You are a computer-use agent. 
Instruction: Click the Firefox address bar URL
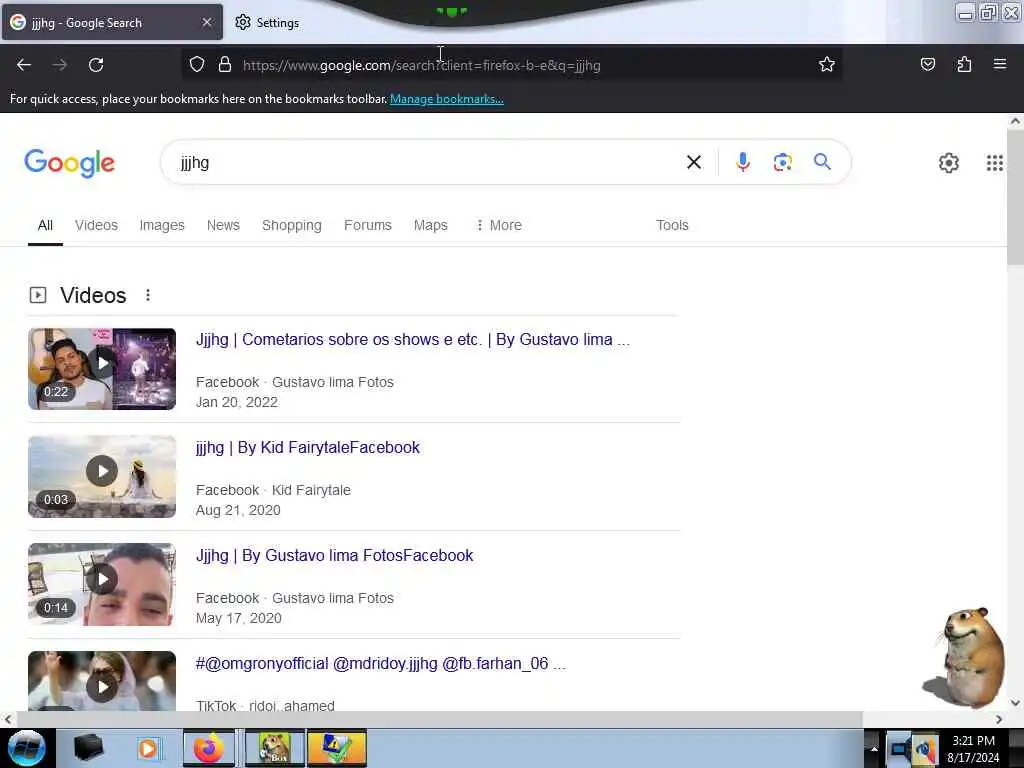pyautogui.click(x=421, y=65)
